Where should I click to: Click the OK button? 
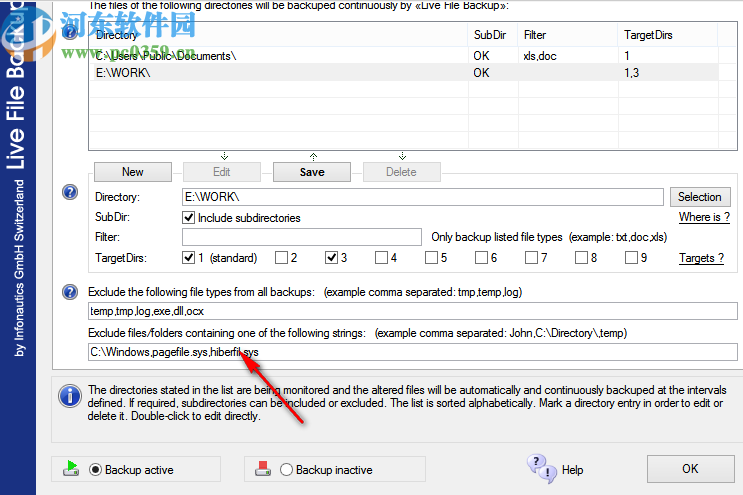coord(690,469)
